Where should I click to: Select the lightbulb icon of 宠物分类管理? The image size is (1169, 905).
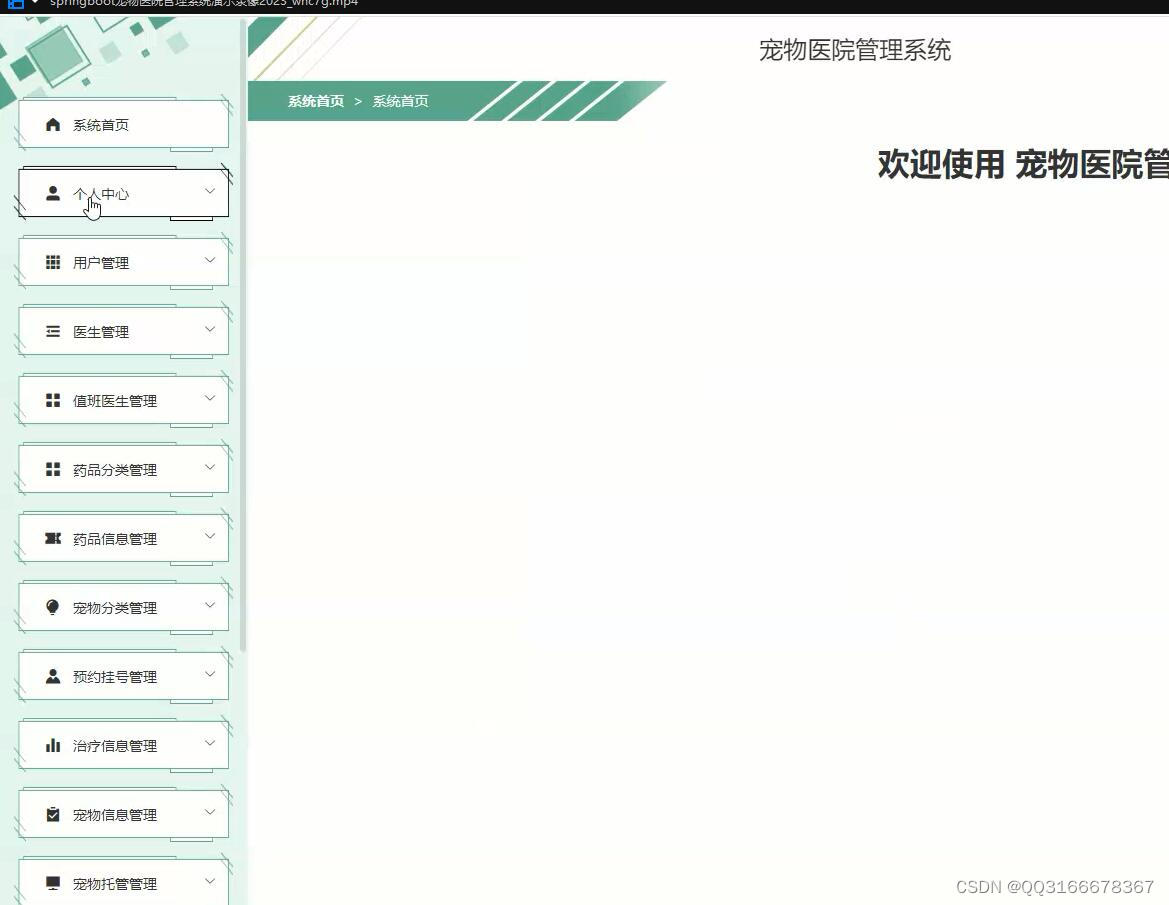click(53, 607)
